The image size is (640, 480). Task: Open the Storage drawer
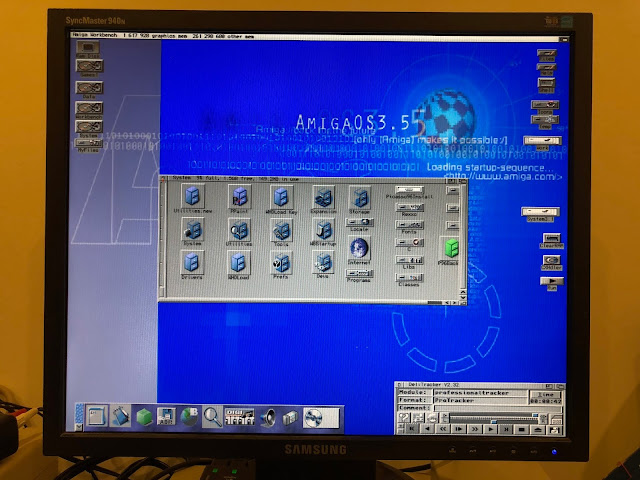(360, 197)
